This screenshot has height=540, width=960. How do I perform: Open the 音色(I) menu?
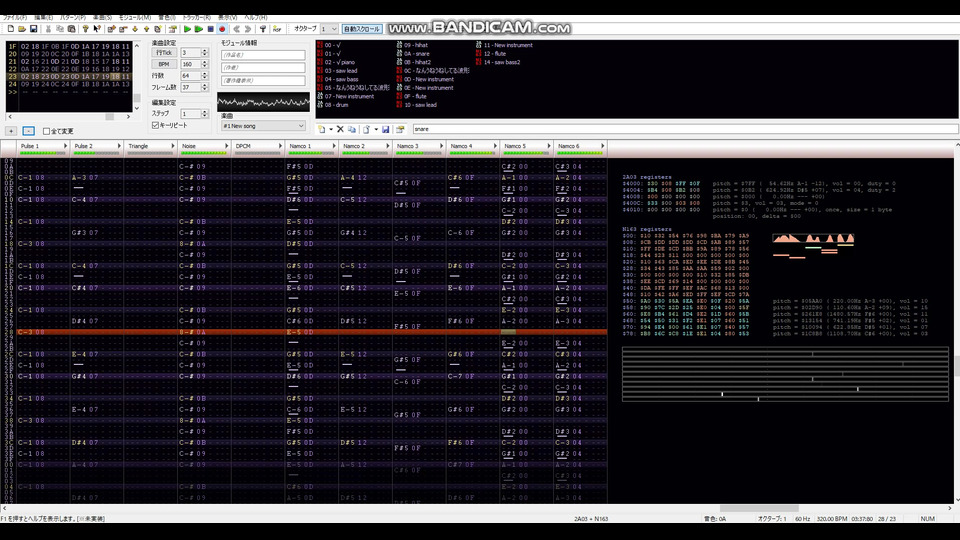click(167, 18)
